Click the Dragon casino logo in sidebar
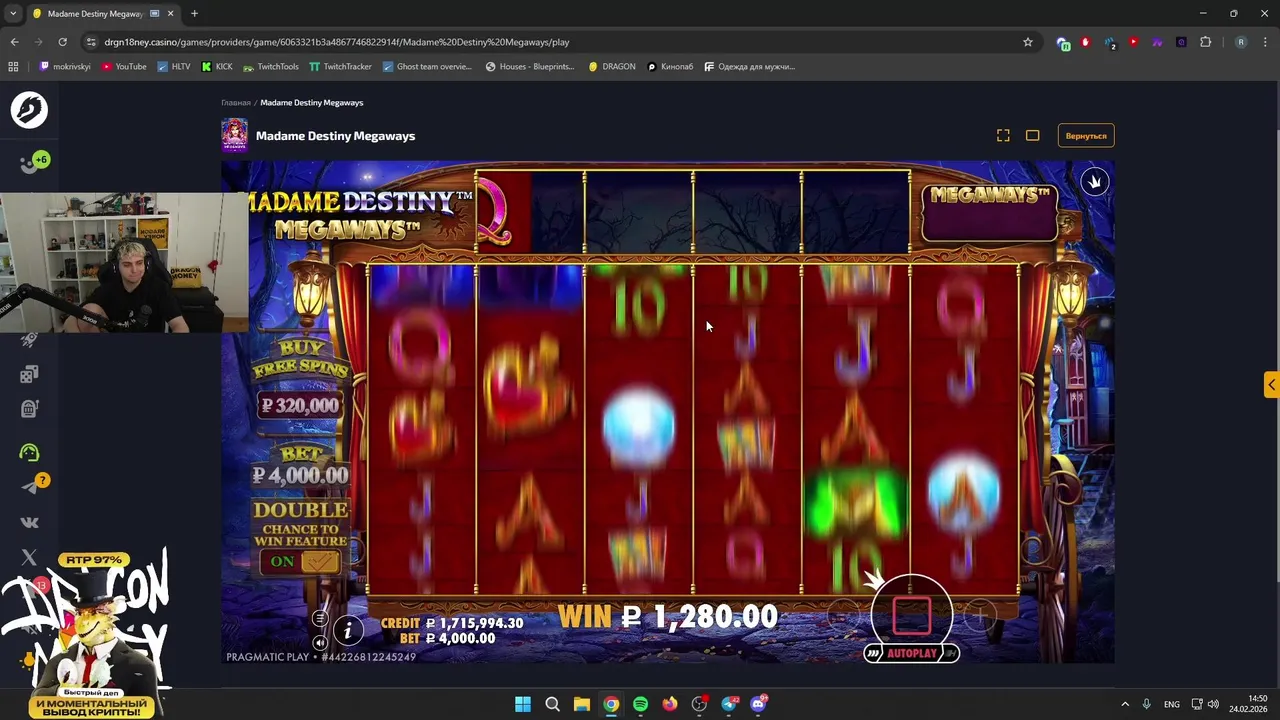Viewport: 1280px width, 720px height. pyautogui.click(x=29, y=110)
